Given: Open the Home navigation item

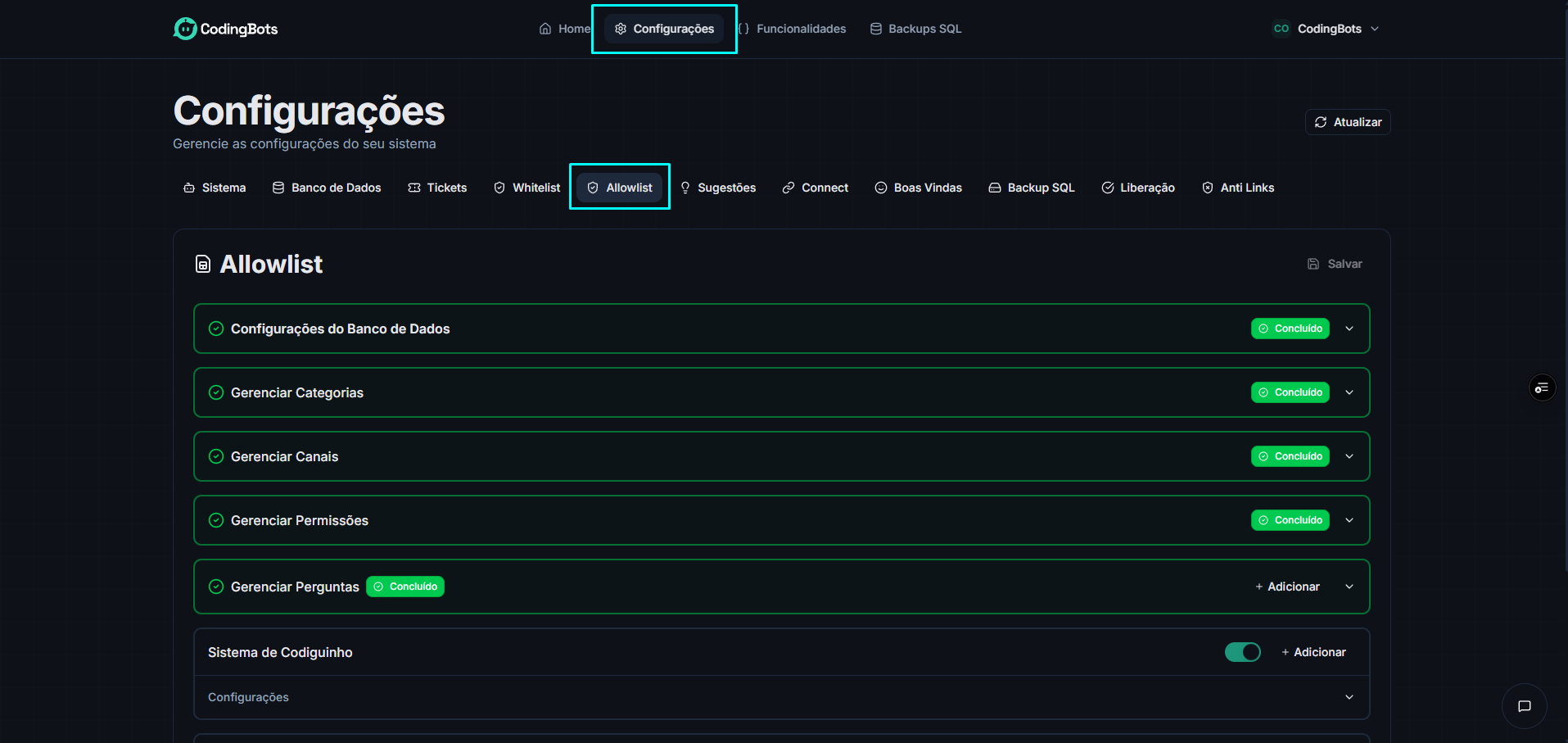Looking at the screenshot, I should pos(564,29).
